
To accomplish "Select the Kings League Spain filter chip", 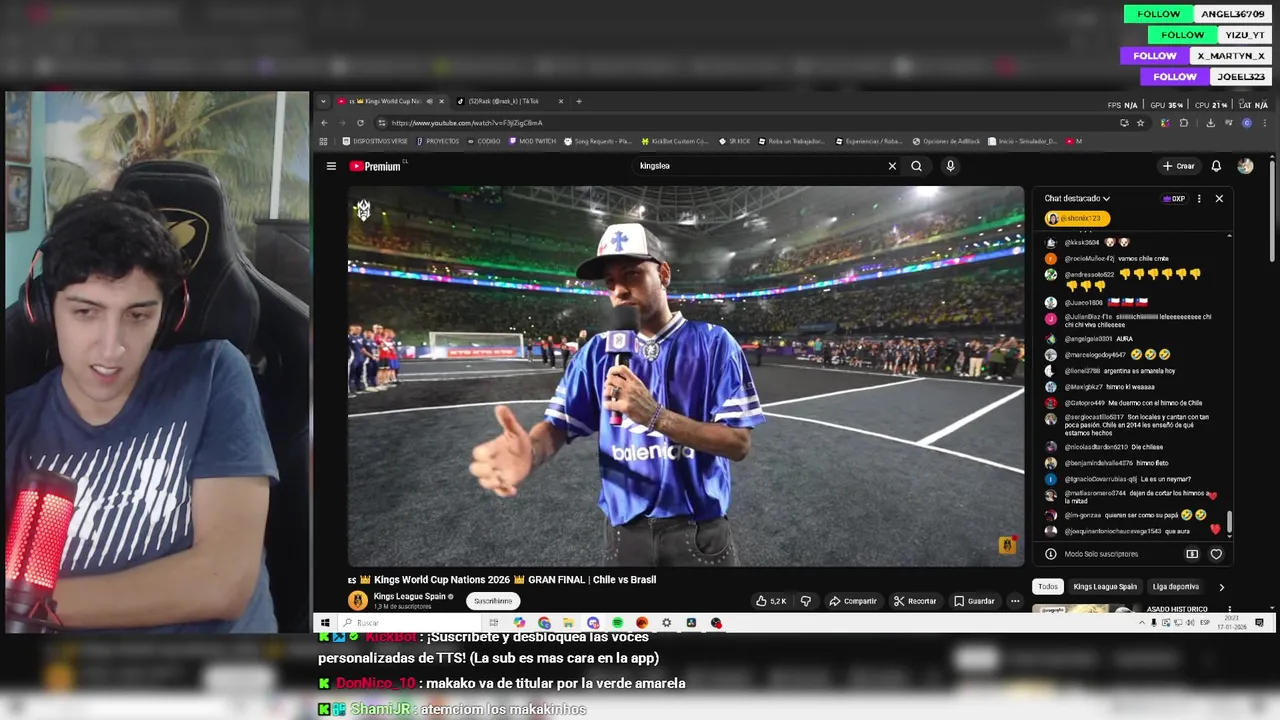I will pos(1105,587).
